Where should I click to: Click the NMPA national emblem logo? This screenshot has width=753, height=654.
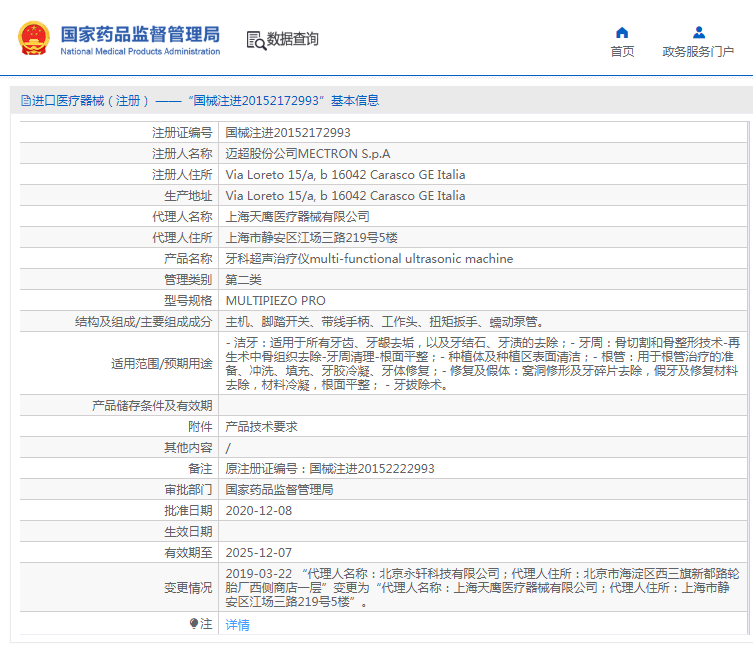click(34, 38)
